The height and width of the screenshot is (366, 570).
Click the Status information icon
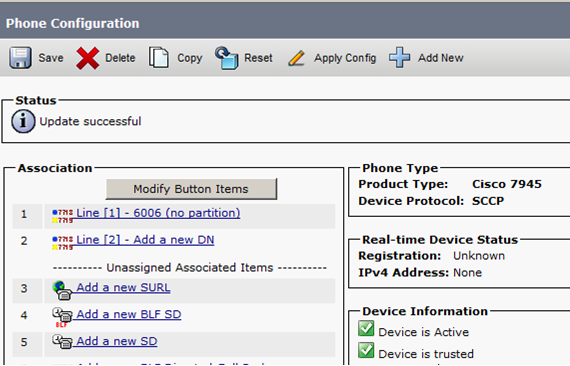(23, 121)
